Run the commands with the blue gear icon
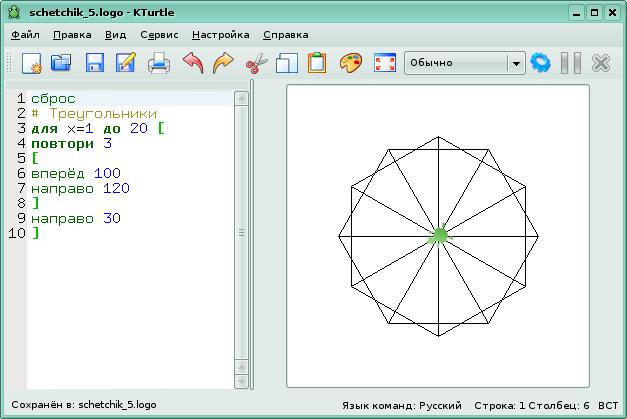 click(541, 63)
